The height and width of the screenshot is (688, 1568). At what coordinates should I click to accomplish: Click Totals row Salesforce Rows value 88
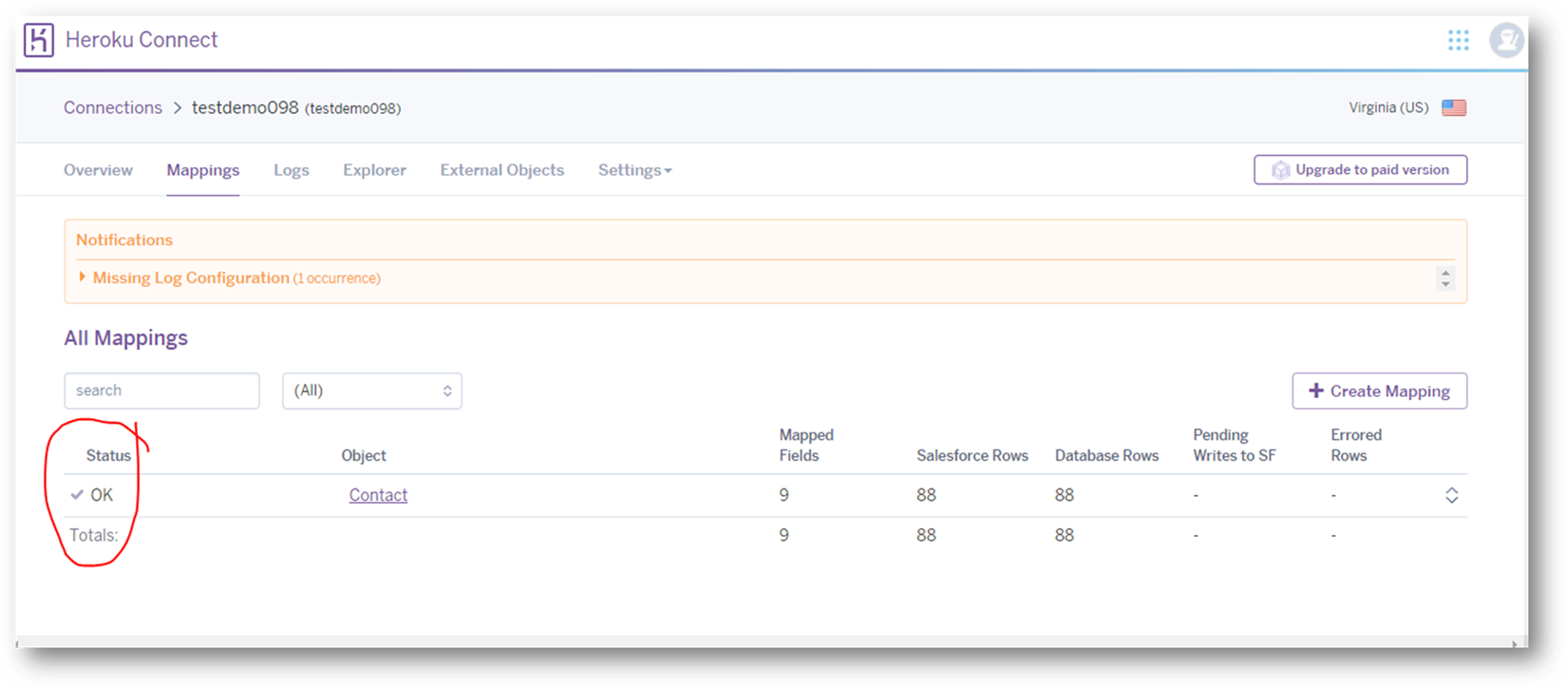[x=926, y=535]
